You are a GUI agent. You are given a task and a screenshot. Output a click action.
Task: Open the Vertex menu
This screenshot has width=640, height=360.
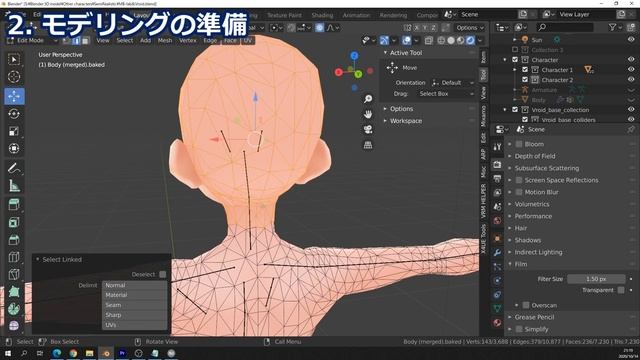click(x=188, y=40)
